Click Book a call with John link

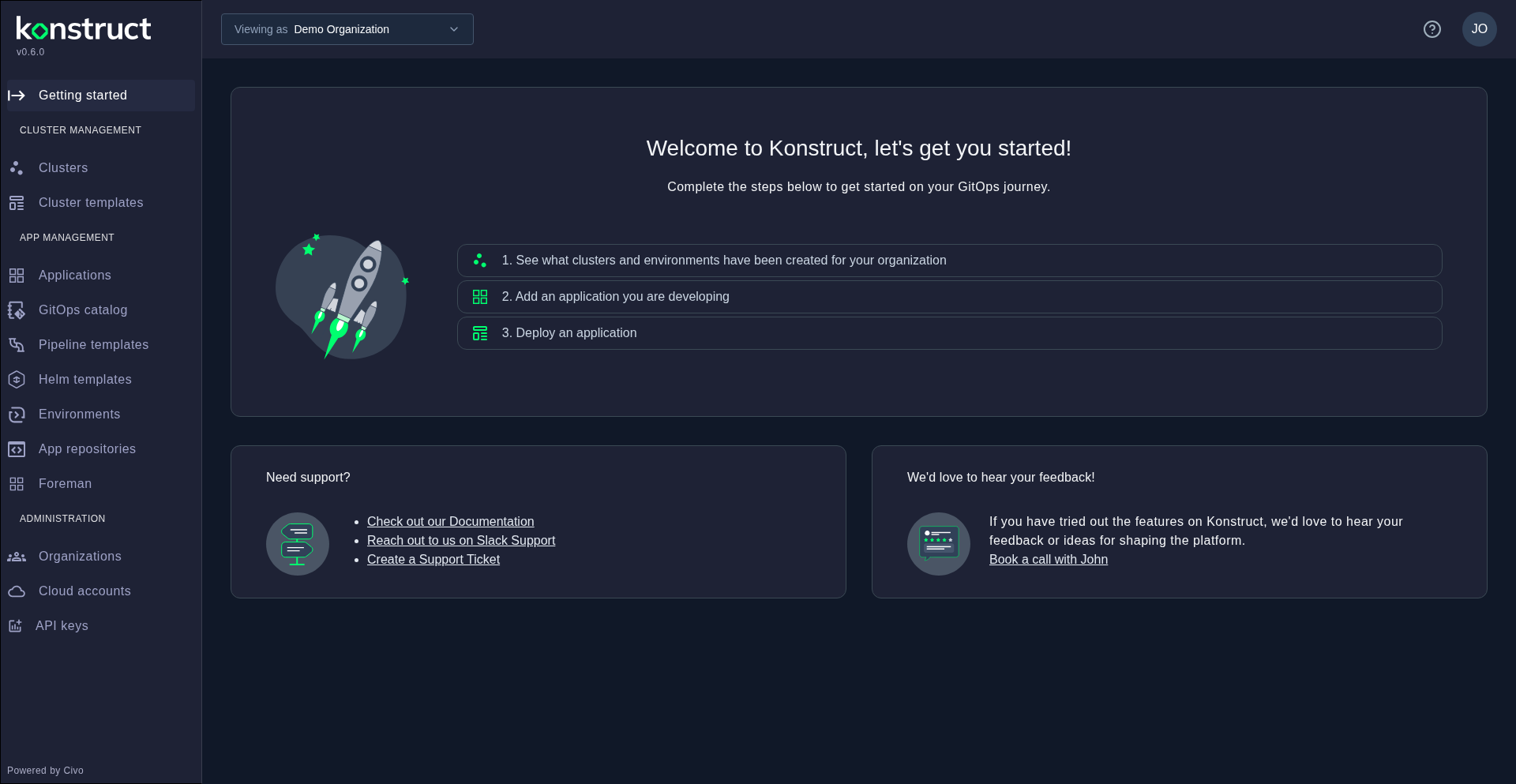pos(1049,560)
